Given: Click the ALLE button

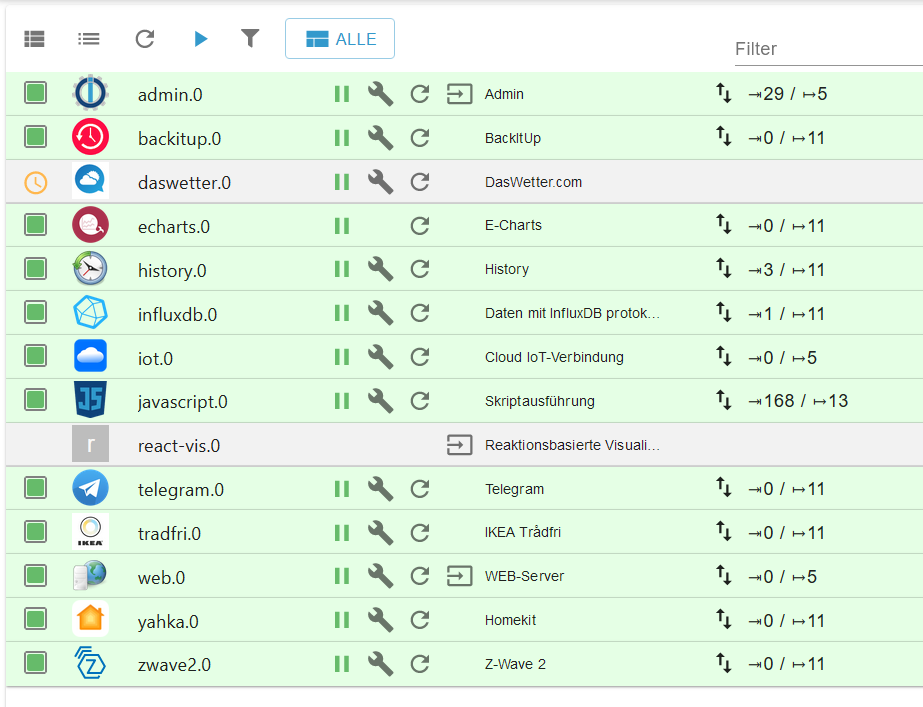Looking at the screenshot, I should pos(340,39).
